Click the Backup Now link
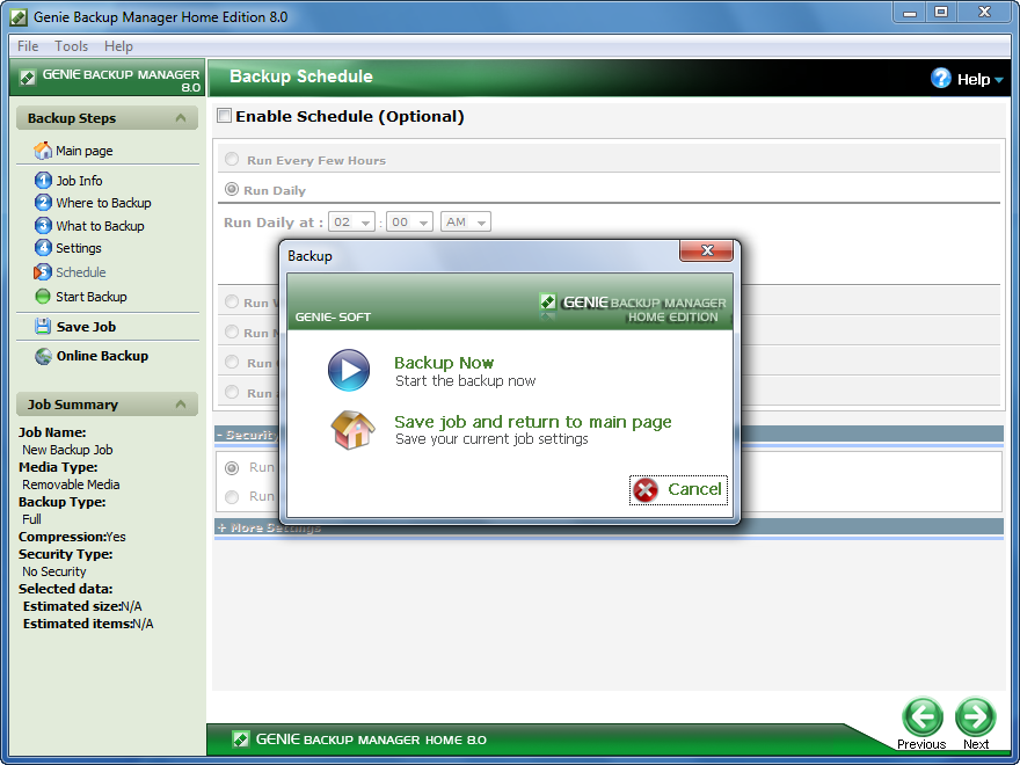This screenshot has height=765, width=1020. click(x=444, y=362)
